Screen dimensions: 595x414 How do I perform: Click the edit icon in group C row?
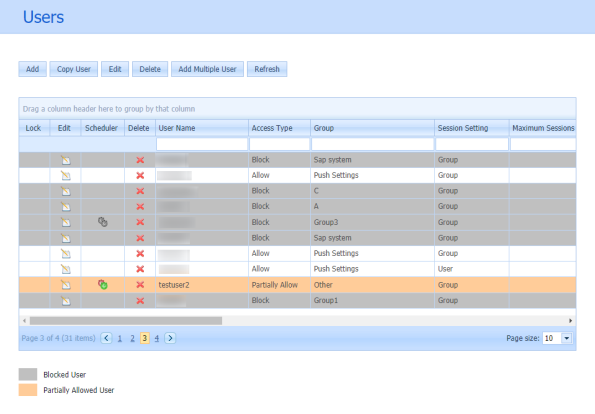66,191
